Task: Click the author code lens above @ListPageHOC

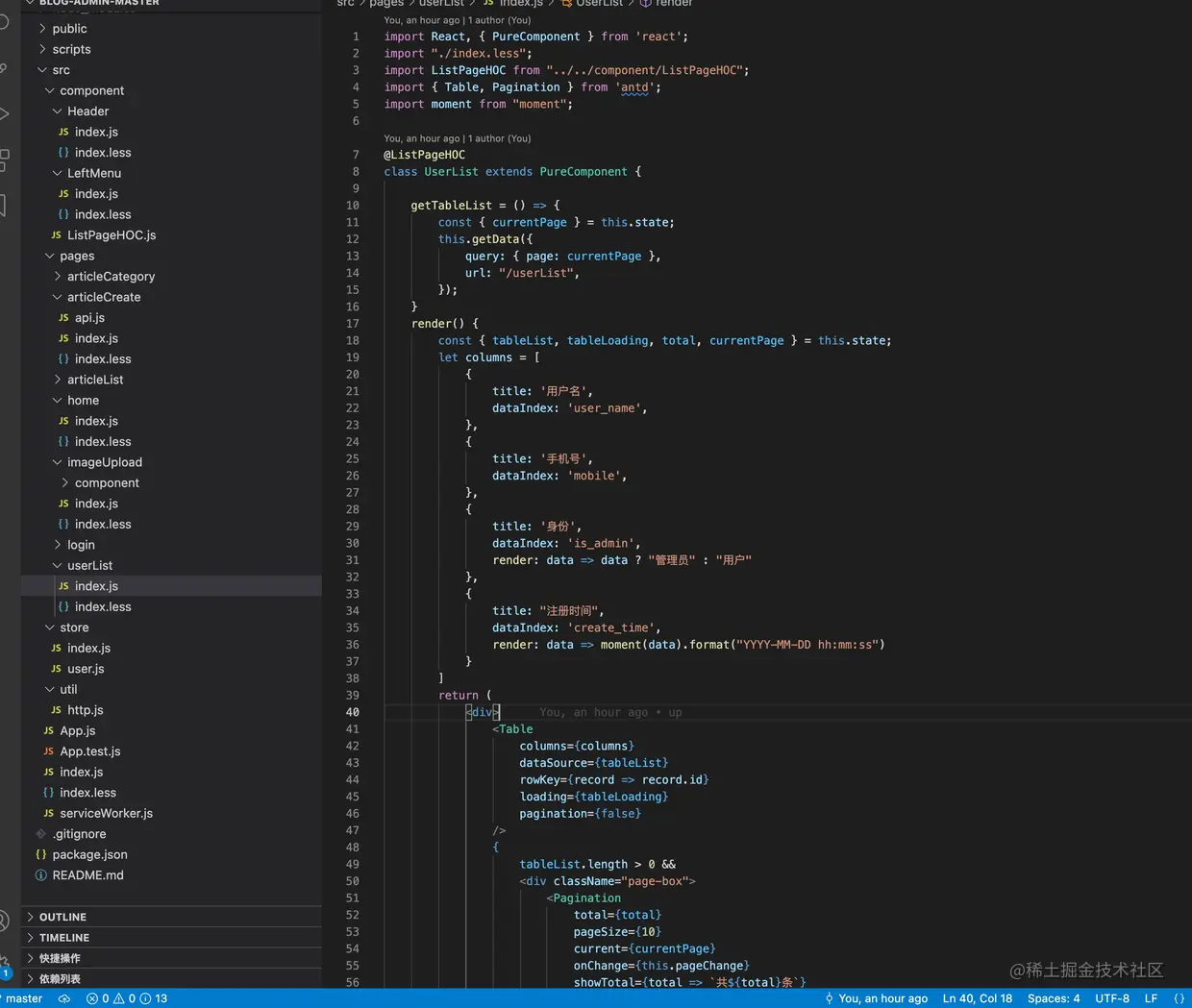Action: click(458, 138)
